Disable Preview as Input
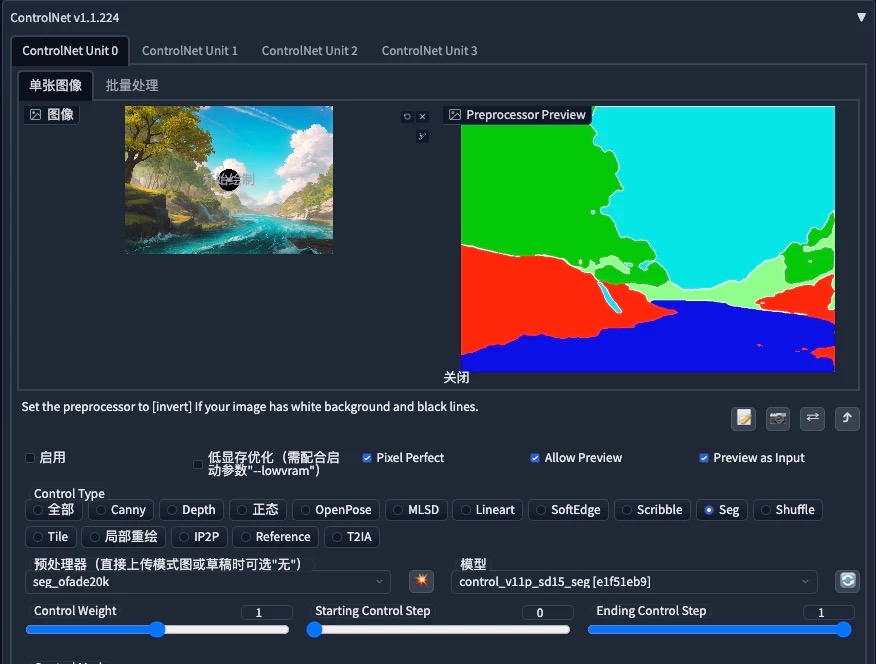The width and height of the screenshot is (876, 664). click(x=703, y=457)
